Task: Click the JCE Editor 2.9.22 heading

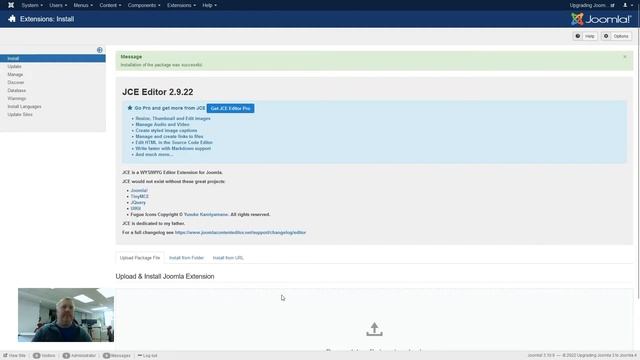Action: [158, 92]
